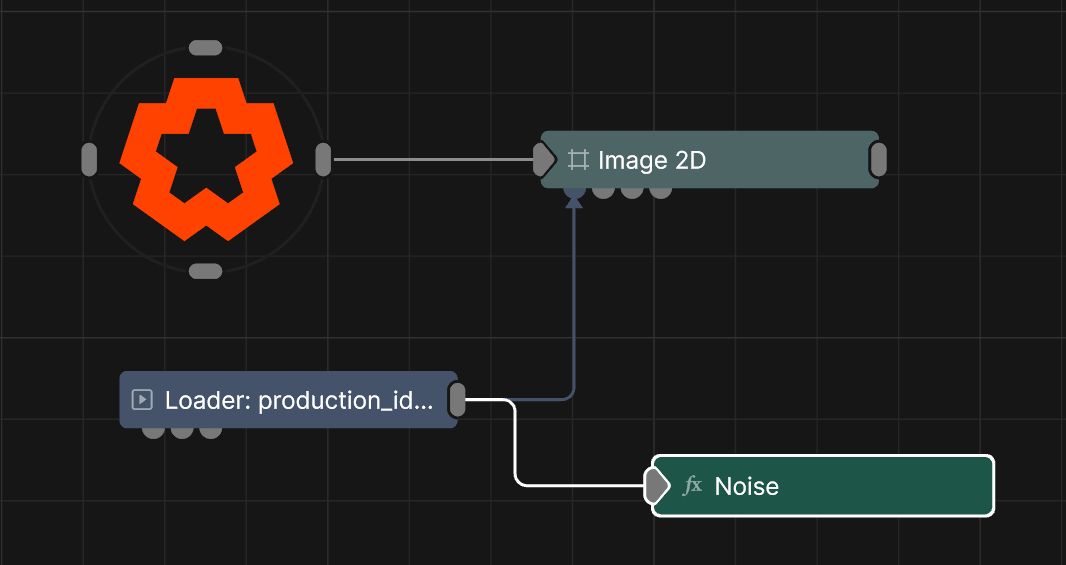Click the right output port of Image 2D

click(878, 159)
